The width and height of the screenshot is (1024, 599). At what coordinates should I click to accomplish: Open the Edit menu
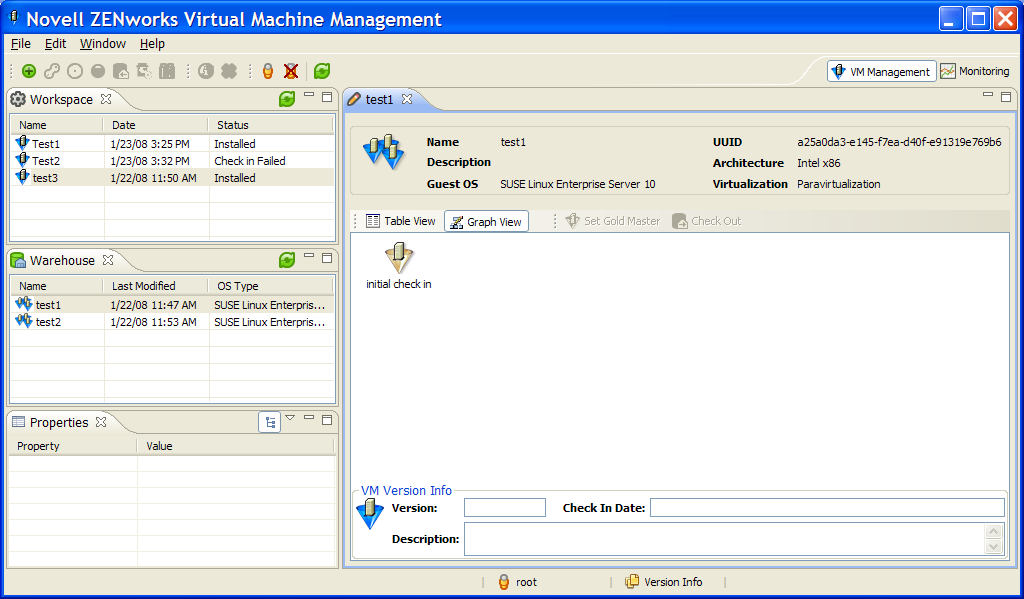click(55, 44)
